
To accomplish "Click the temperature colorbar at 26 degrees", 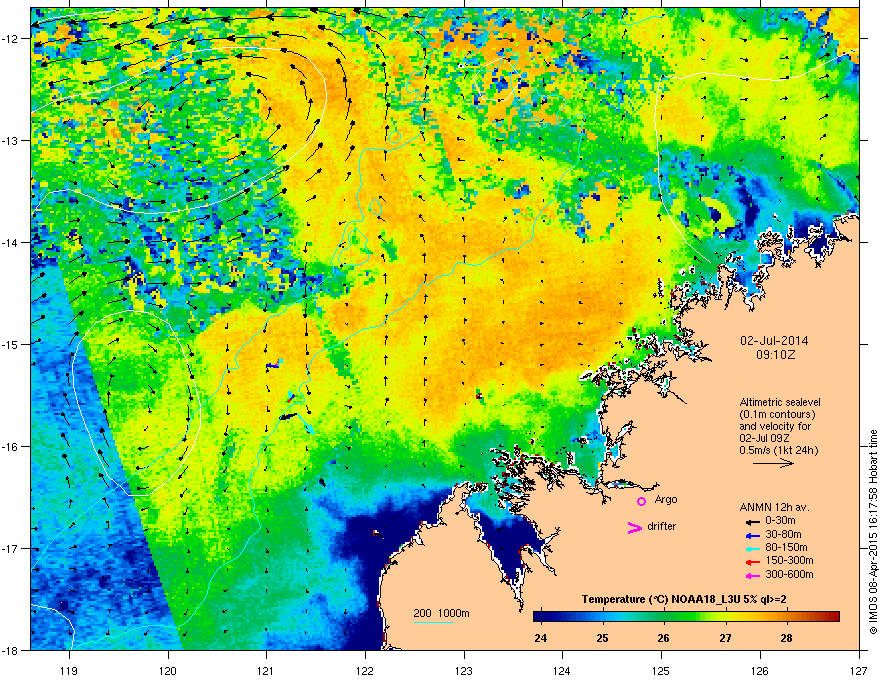I will pyautogui.click(x=664, y=616).
